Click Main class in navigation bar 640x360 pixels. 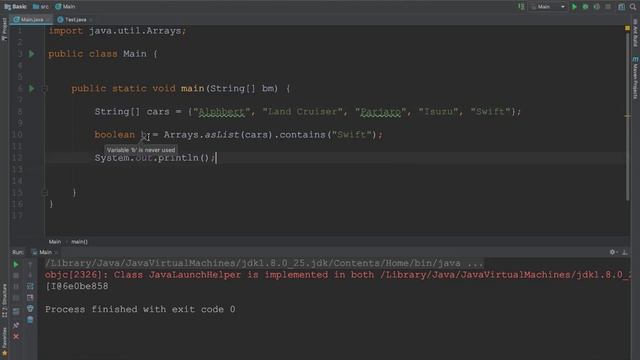point(65,7)
